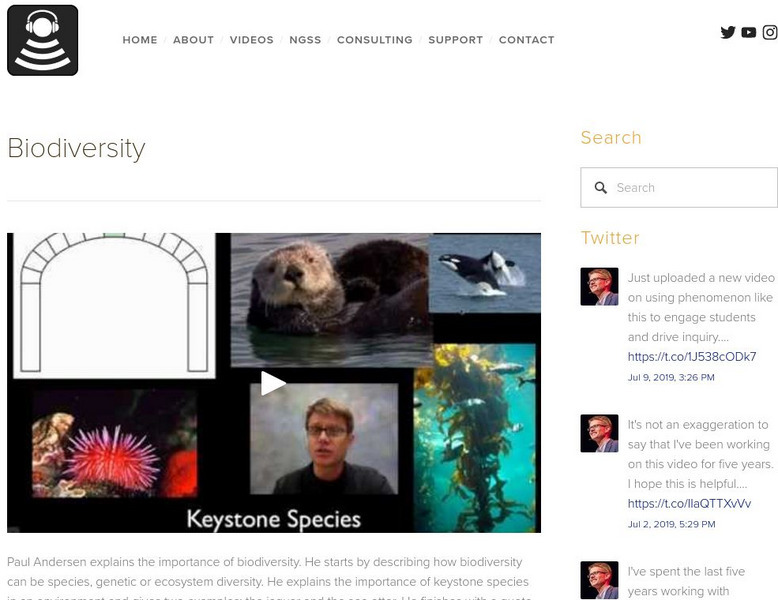Image resolution: width=778 pixels, height=600 pixels.
Task: Click tweet text 'Just uploaded a new video'
Action: click(x=701, y=278)
